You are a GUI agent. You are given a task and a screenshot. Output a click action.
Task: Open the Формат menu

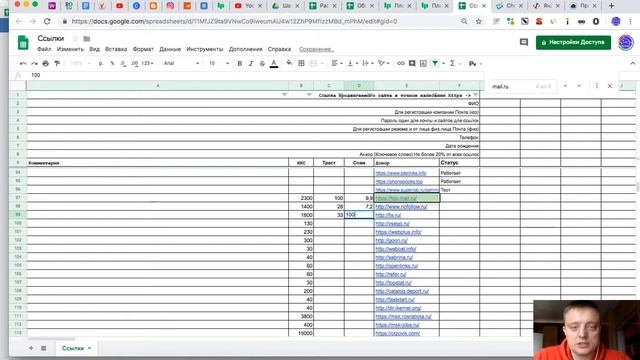point(143,49)
